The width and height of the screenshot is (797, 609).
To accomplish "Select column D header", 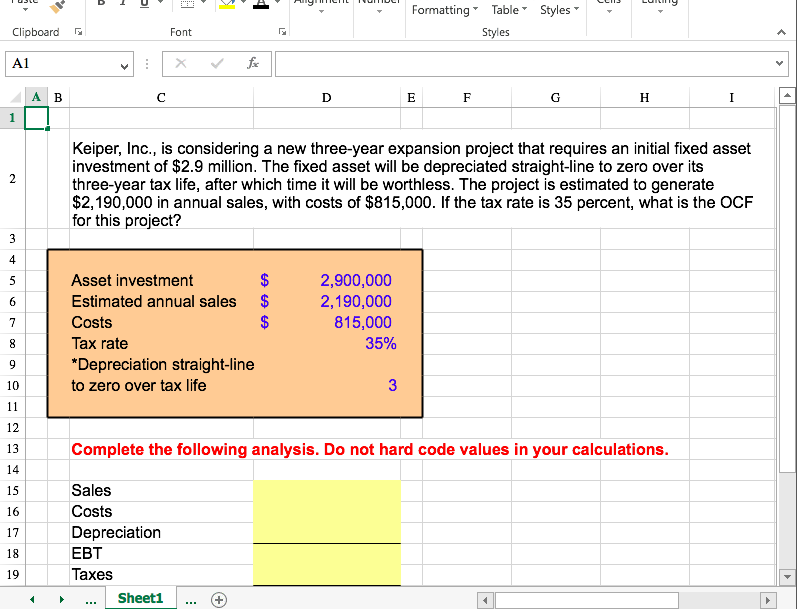I will click(x=327, y=97).
